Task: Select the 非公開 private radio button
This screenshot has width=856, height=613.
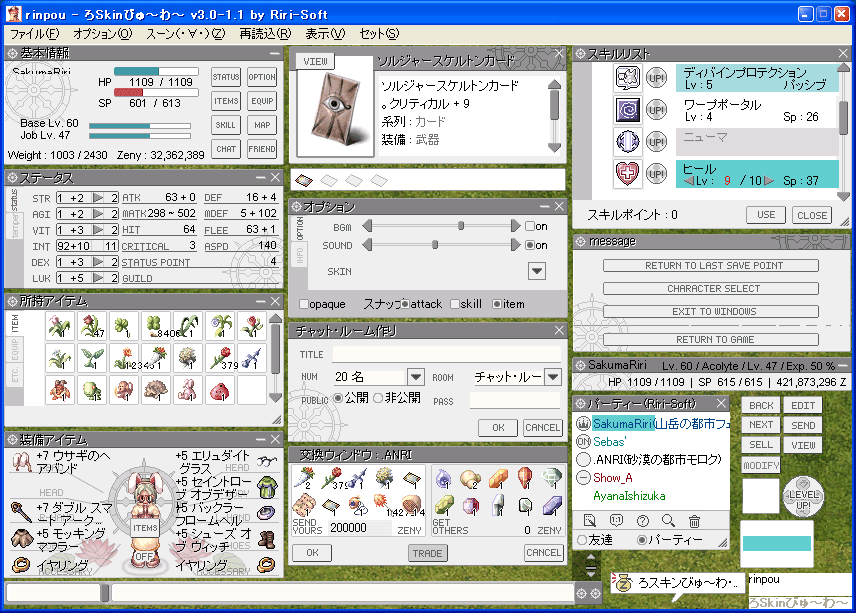Action: [378, 398]
